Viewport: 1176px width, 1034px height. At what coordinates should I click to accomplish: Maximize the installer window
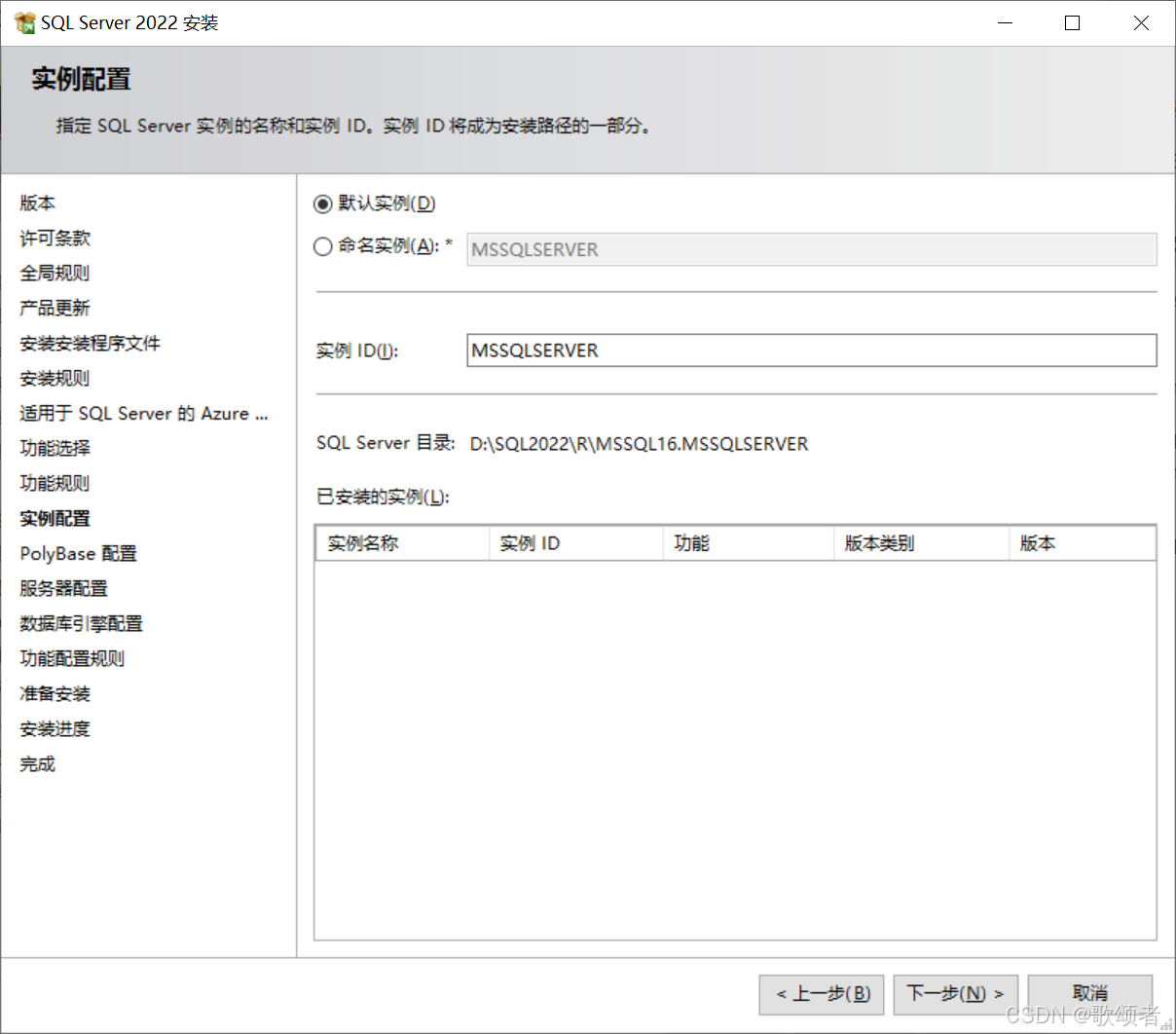pyautogui.click(x=1073, y=22)
